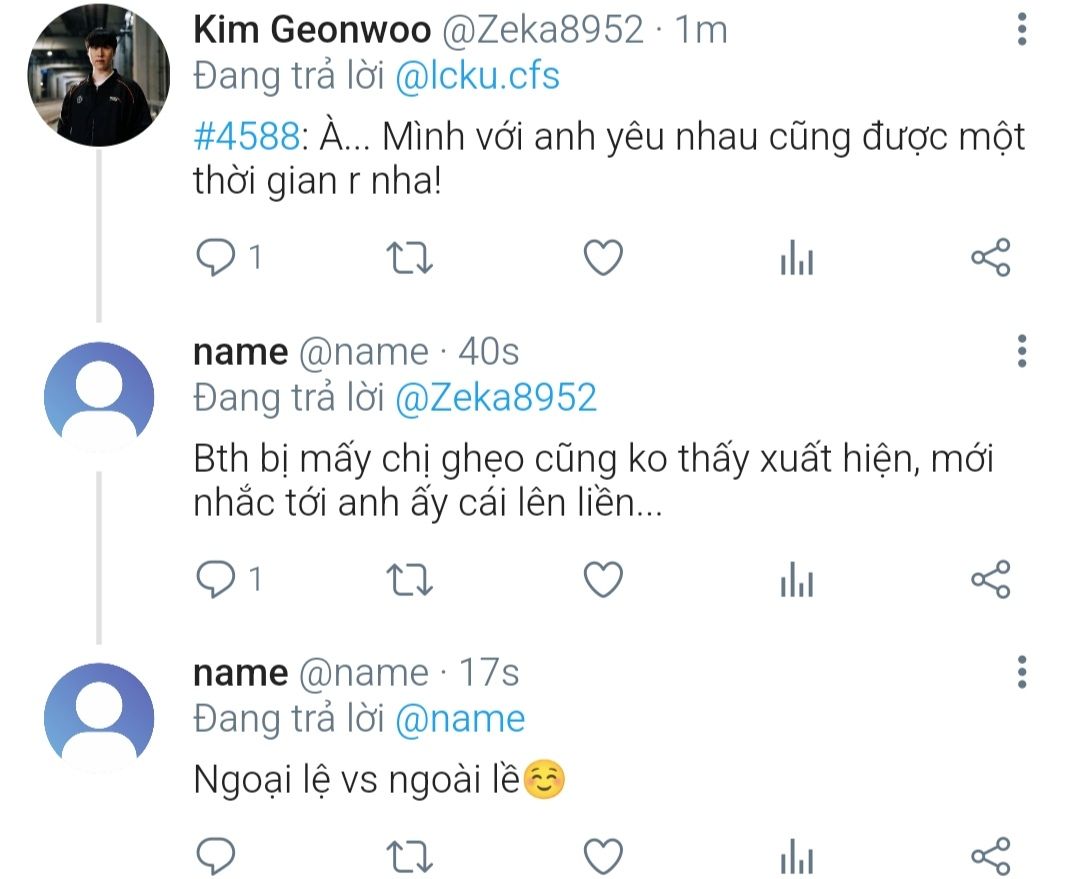Reply to the "Ngoại lệ vs ngoài lề" tweet
This screenshot has height=879, width=1080.
(x=214, y=857)
